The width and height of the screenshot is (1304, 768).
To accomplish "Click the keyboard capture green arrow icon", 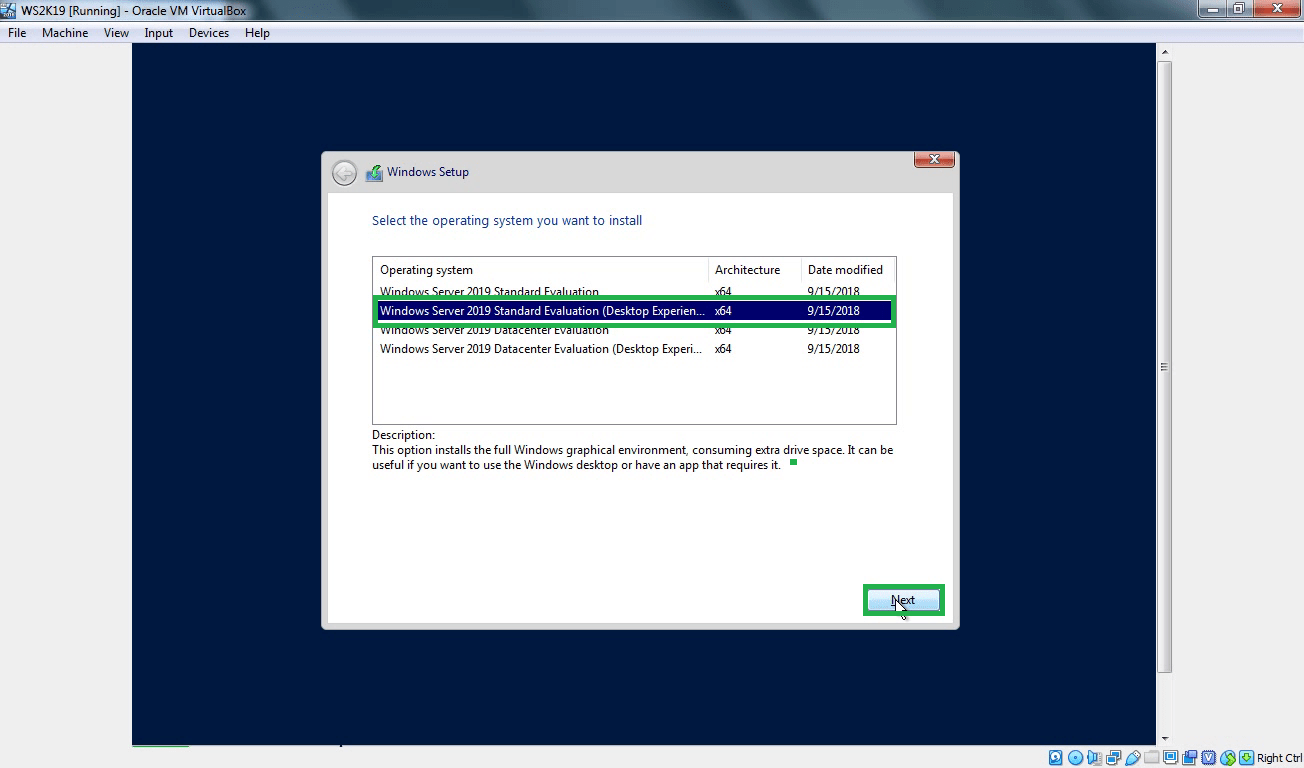I will pos(1246,757).
